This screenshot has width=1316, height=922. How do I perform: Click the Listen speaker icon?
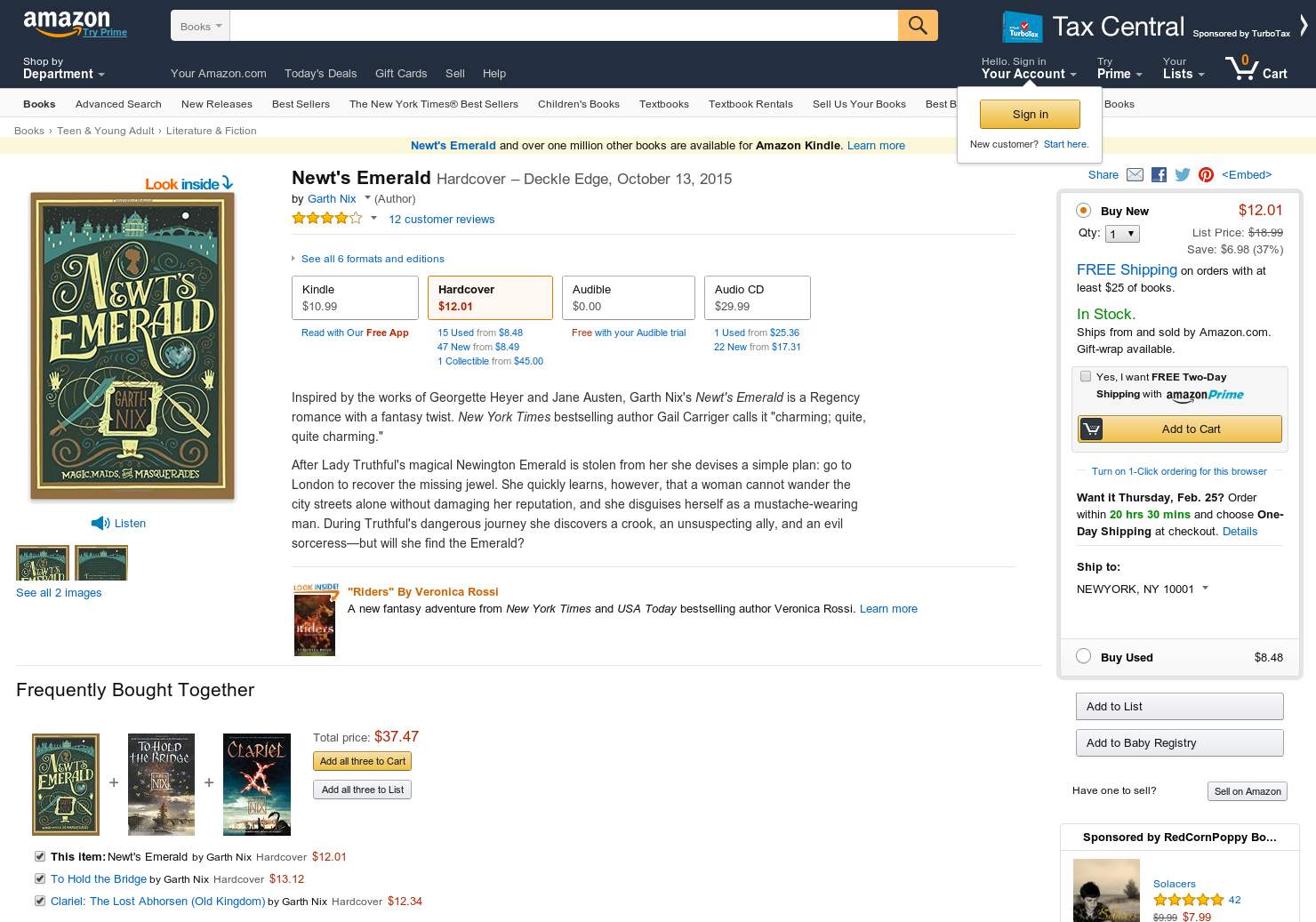tap(100, 523)
